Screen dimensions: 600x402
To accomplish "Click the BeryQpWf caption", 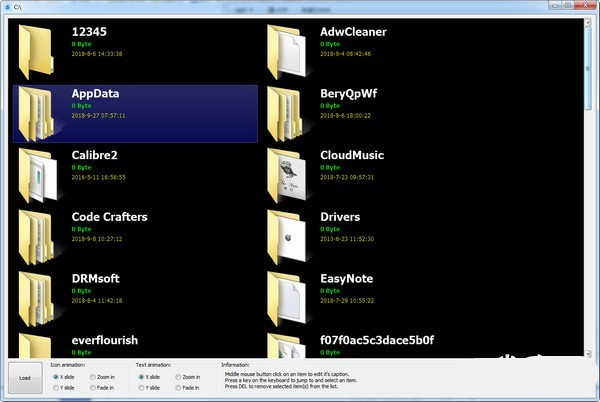I will tap(349, 94).
